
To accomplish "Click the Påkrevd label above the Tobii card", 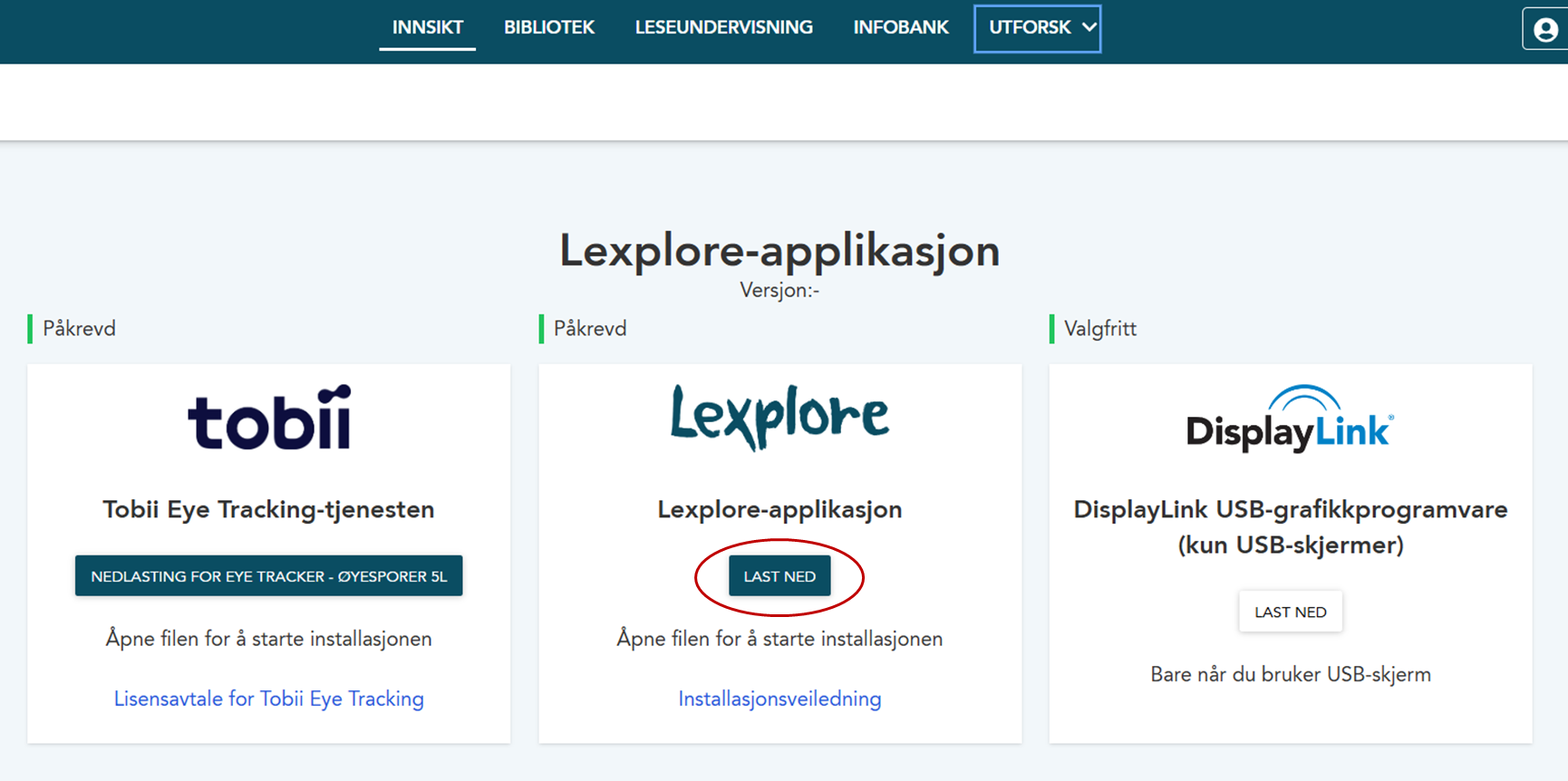I will pyautogui.click(x=79, y=329).
